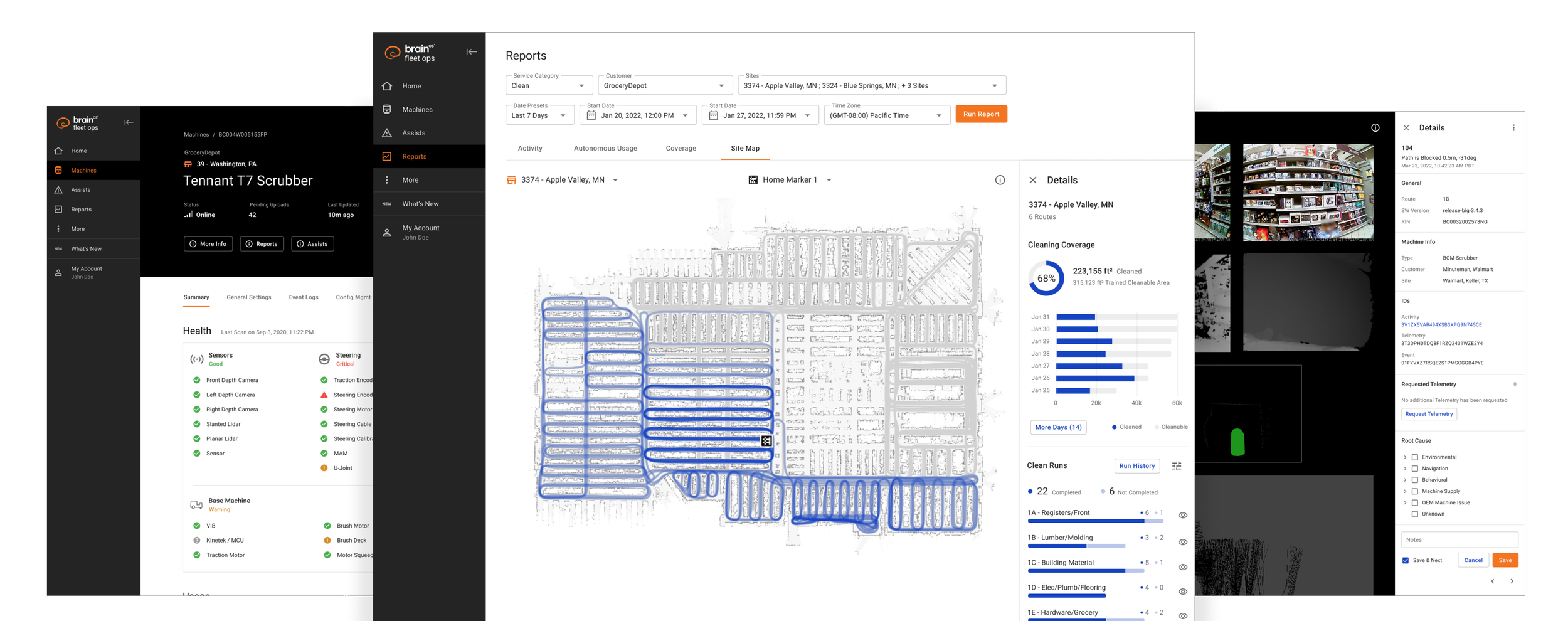The height and width of the screenshot is (621, 1568).
Task: Click info icon in assist viewer window
Action: coord(1375,128)
